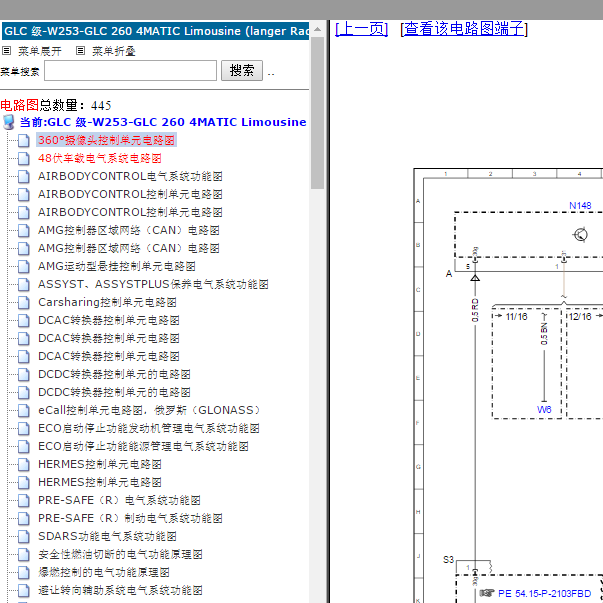Viewport: 603px width, 603px height.
Task: Open PRE-SAFE（R）电气系统功能图
Action: point(119,500)
